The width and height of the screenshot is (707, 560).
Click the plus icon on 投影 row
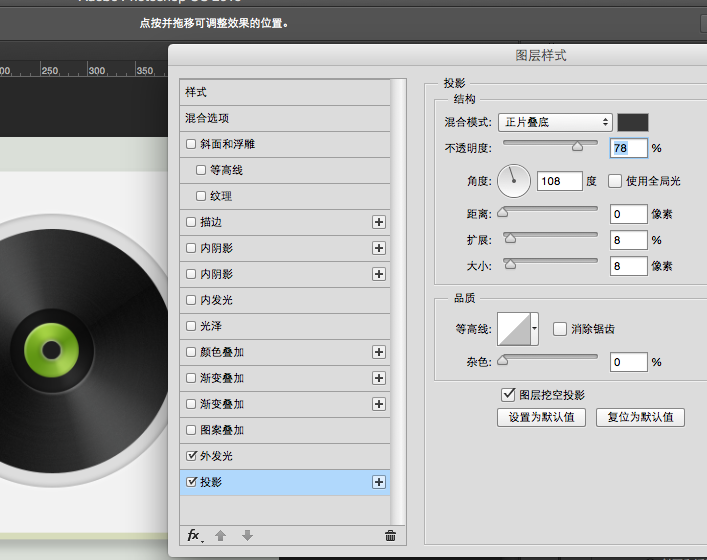pos(379,482)
